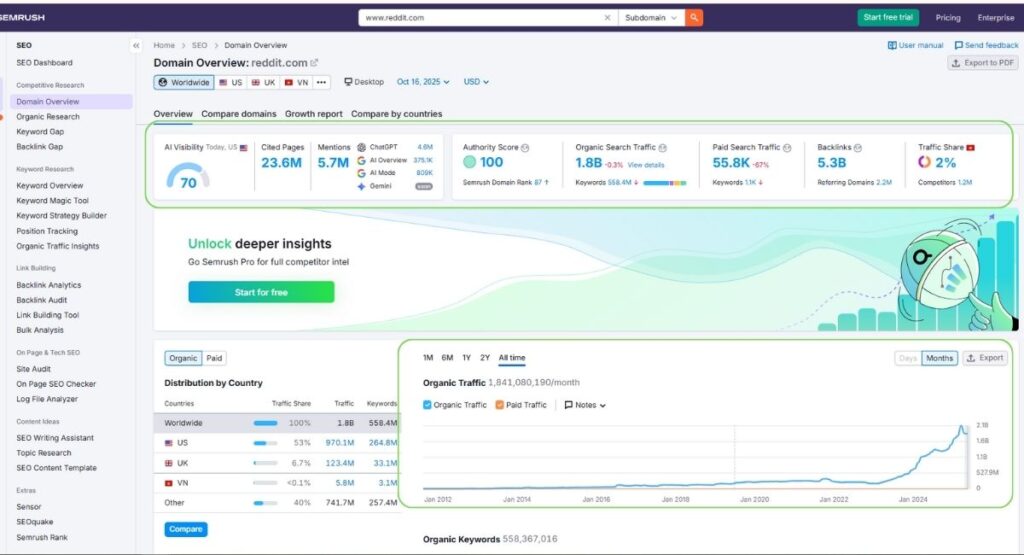
Task: Open the USD currency dropdown
Action: 476,82
